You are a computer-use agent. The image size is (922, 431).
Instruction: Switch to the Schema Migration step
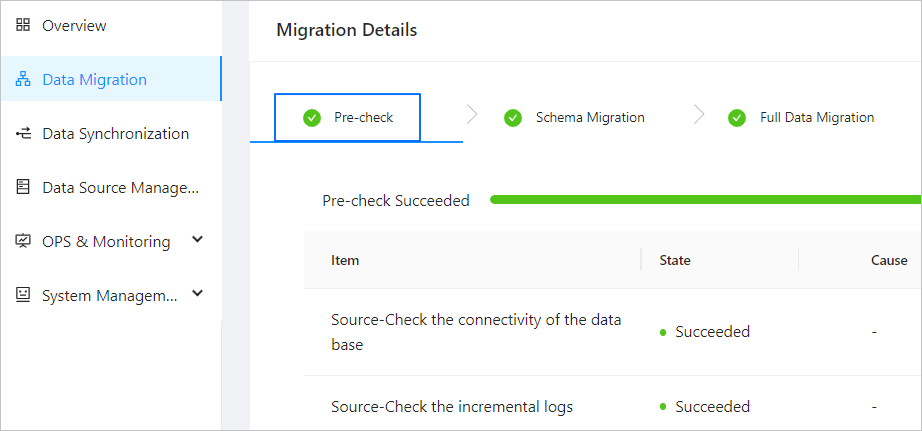(x=589, y=118)
